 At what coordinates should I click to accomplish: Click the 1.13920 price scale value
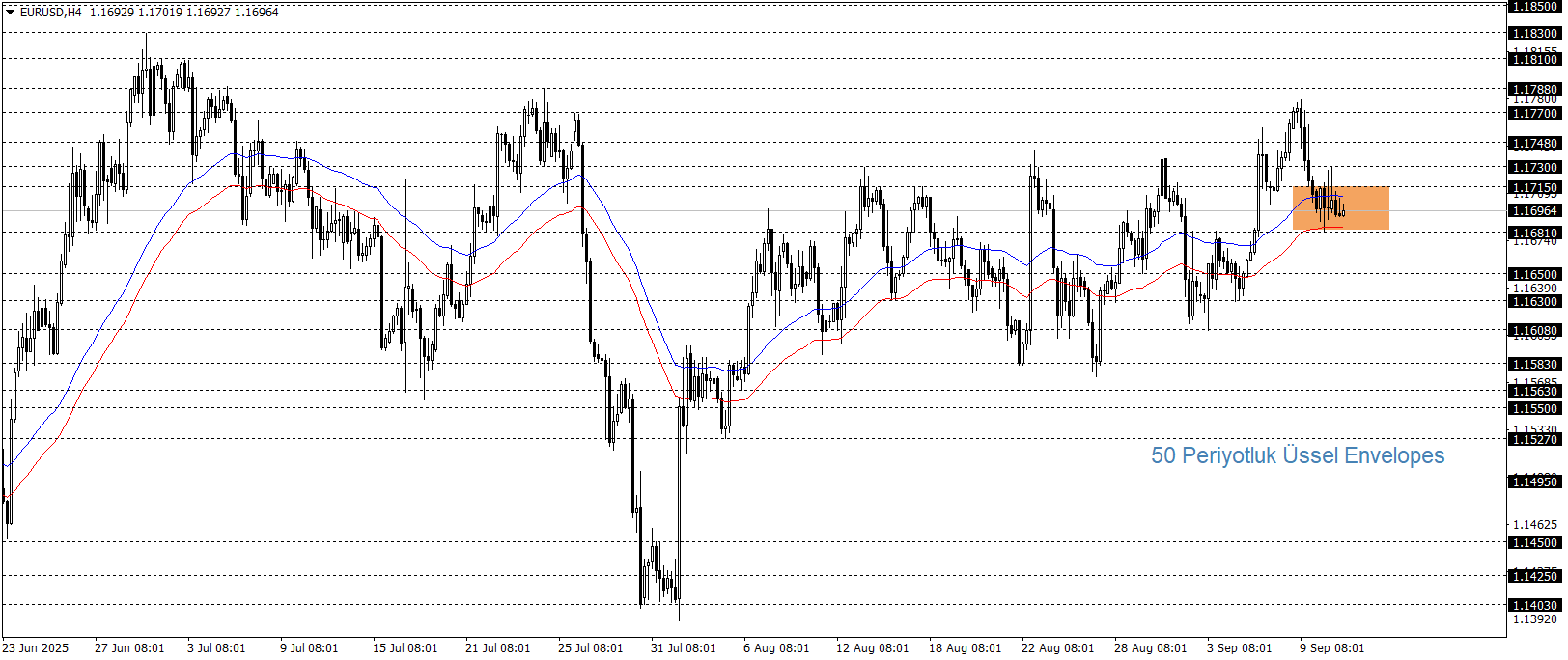[1534, 619]
